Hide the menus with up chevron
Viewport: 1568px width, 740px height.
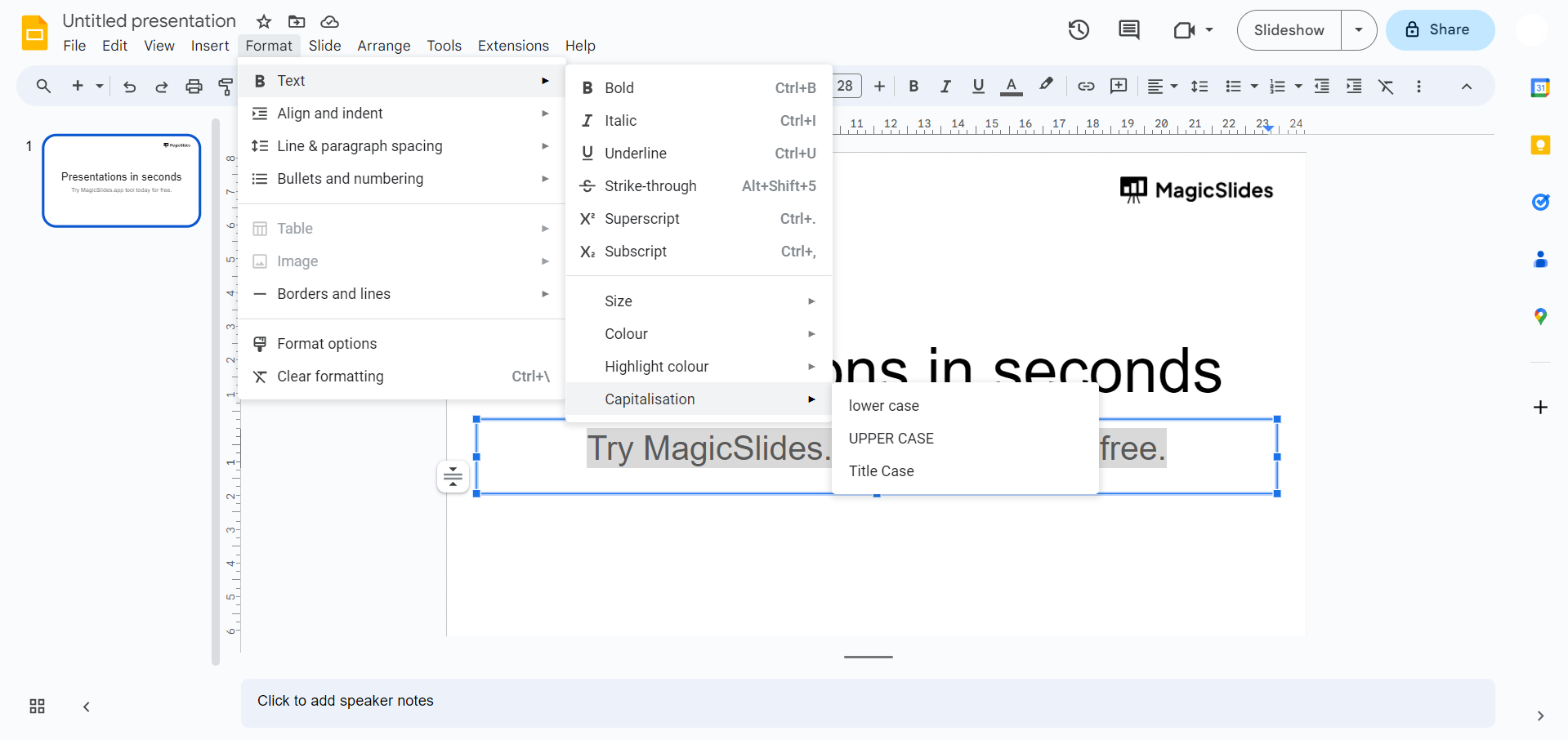(x=1467, y=87)
